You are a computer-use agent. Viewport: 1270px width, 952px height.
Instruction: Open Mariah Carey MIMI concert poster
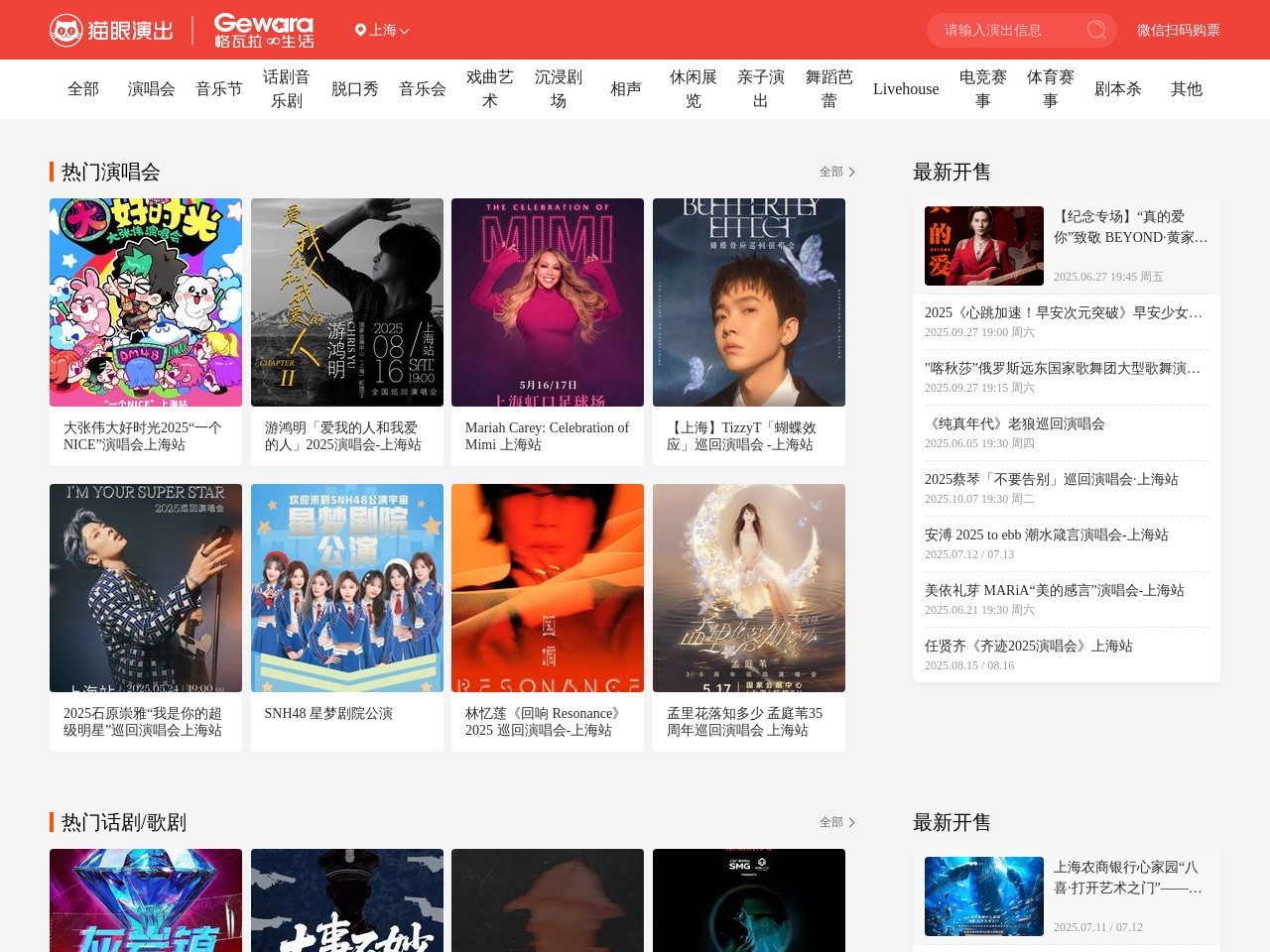[x=548, y=302]
